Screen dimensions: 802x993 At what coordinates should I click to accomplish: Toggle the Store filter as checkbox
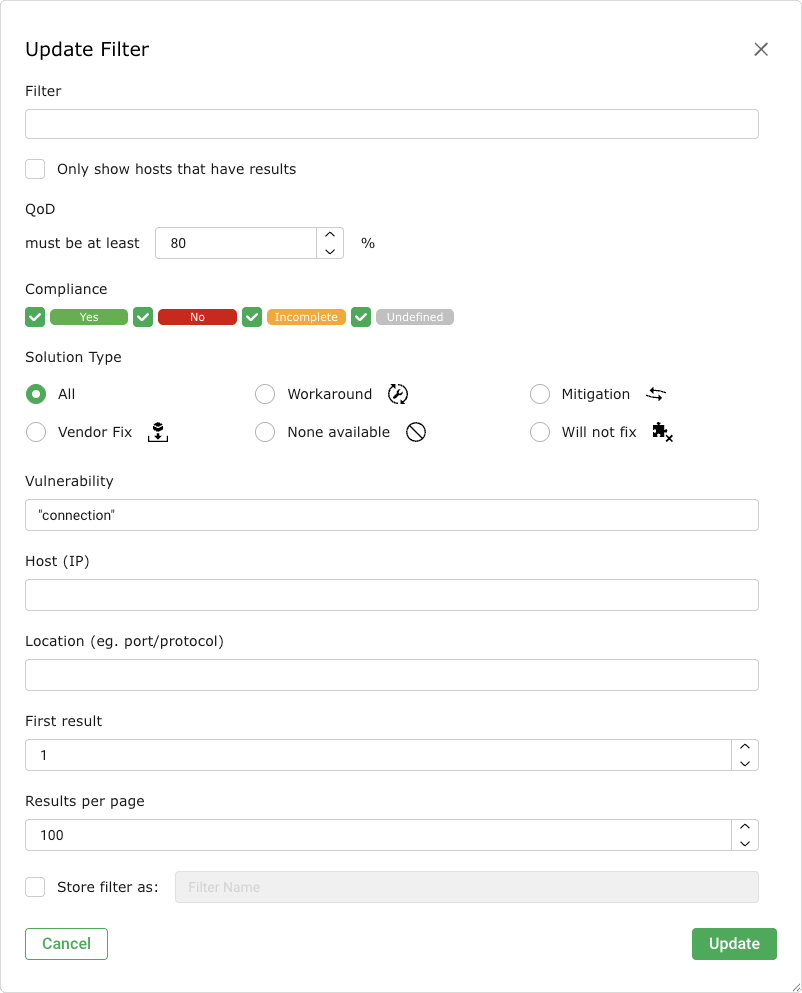pyautogui.click(x=36, y=887)
